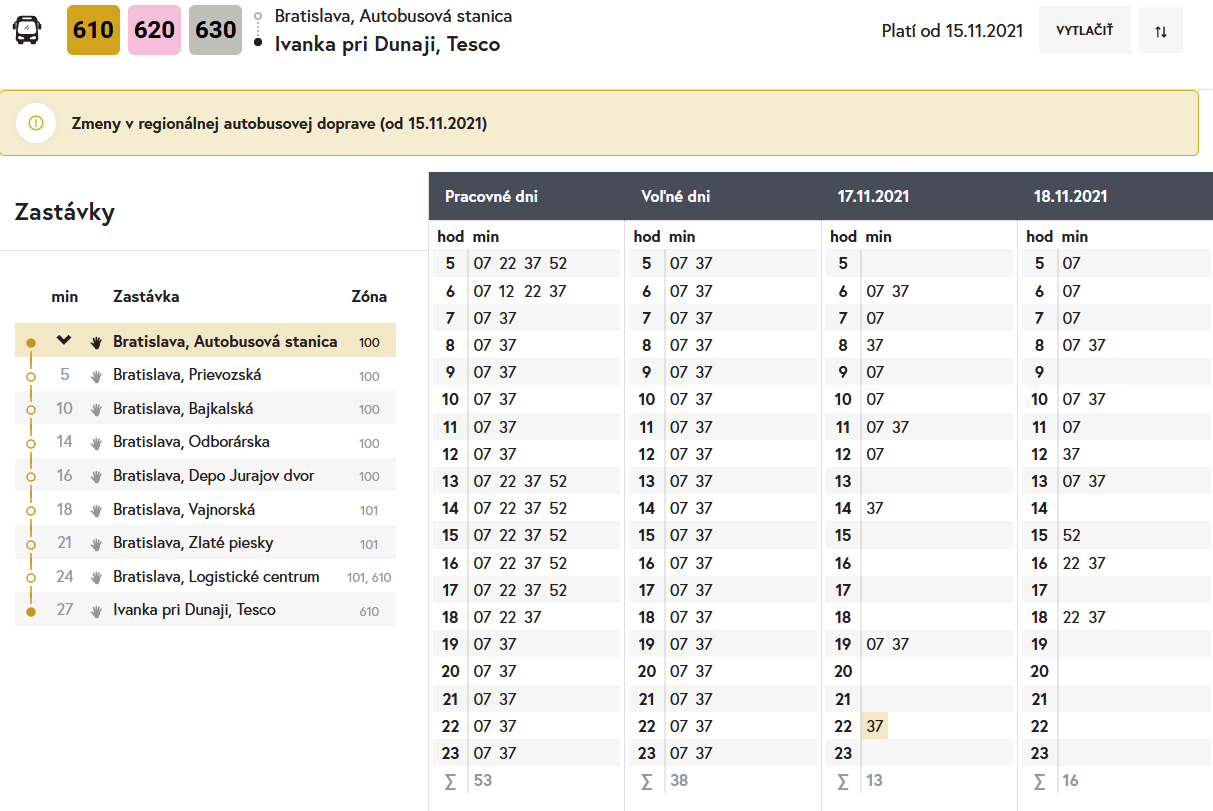Expand the chevron at Bratislava, Autobusová stanica
Viewport: 1213px width, 811px height.
pyautogui.click(x=64, y=341)
